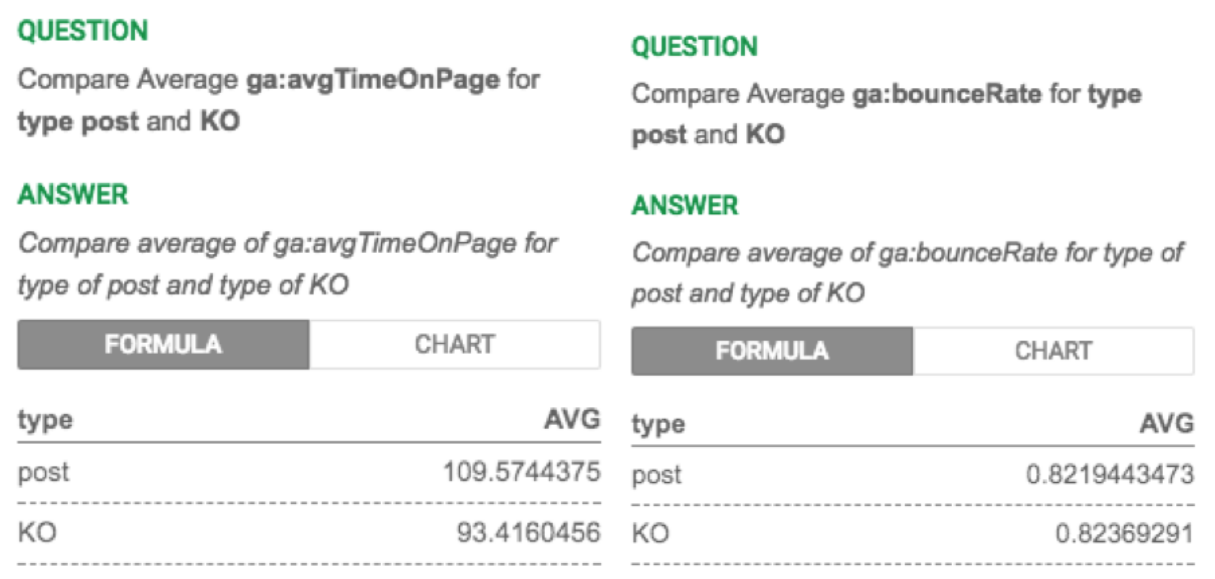Image resolution: width=1215 pixels, height=579 pixels.
Task: Click the 'type' column header in left table
Action: [x=45, y=420]
